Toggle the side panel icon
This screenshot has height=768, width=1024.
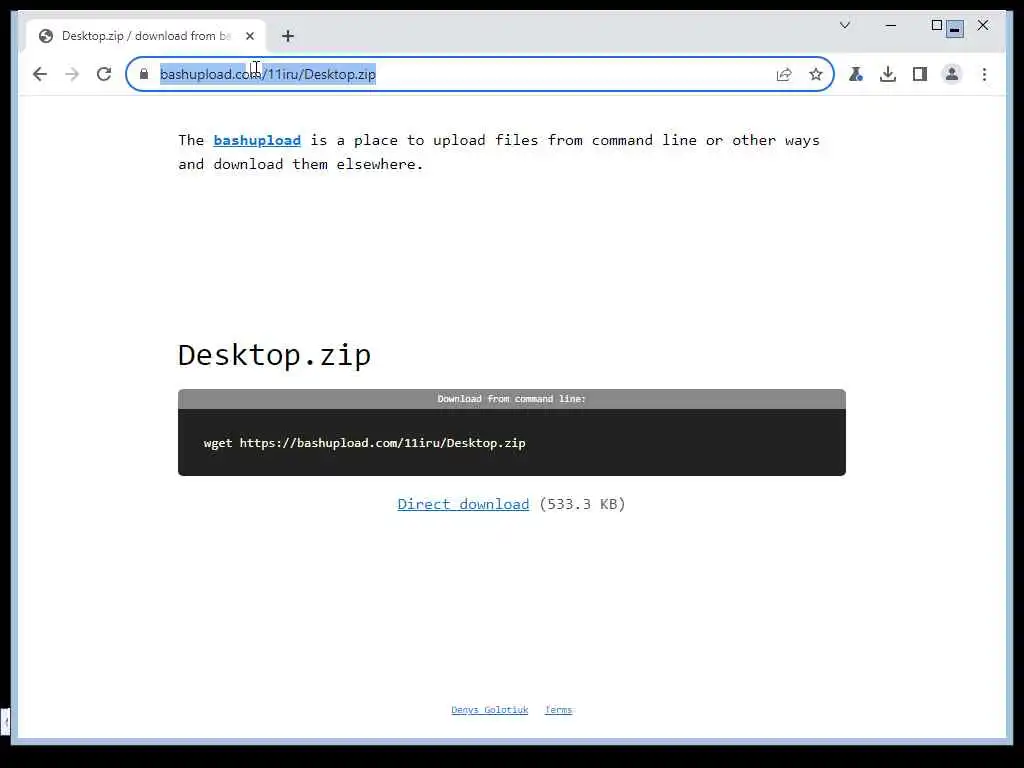[920, 74]
